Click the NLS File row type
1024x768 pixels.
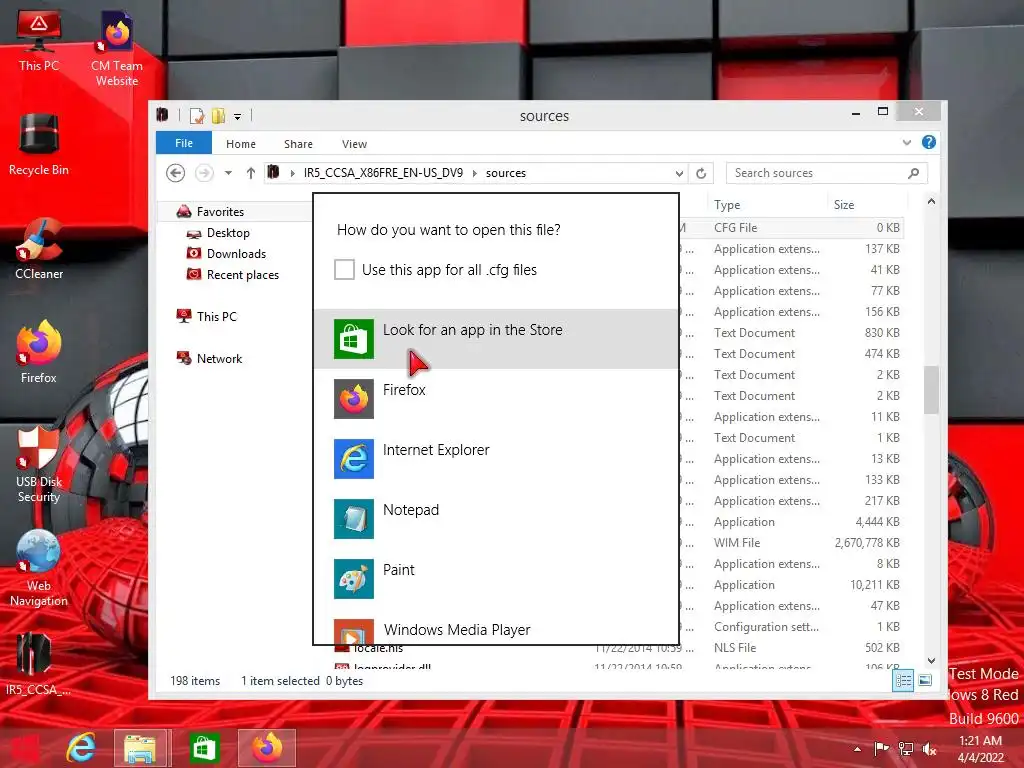pos(735,648)
